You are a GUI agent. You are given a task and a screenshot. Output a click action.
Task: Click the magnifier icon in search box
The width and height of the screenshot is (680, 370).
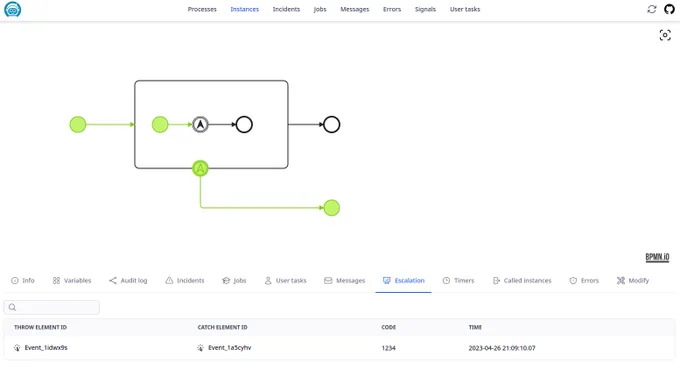click(x=12, y=307)
